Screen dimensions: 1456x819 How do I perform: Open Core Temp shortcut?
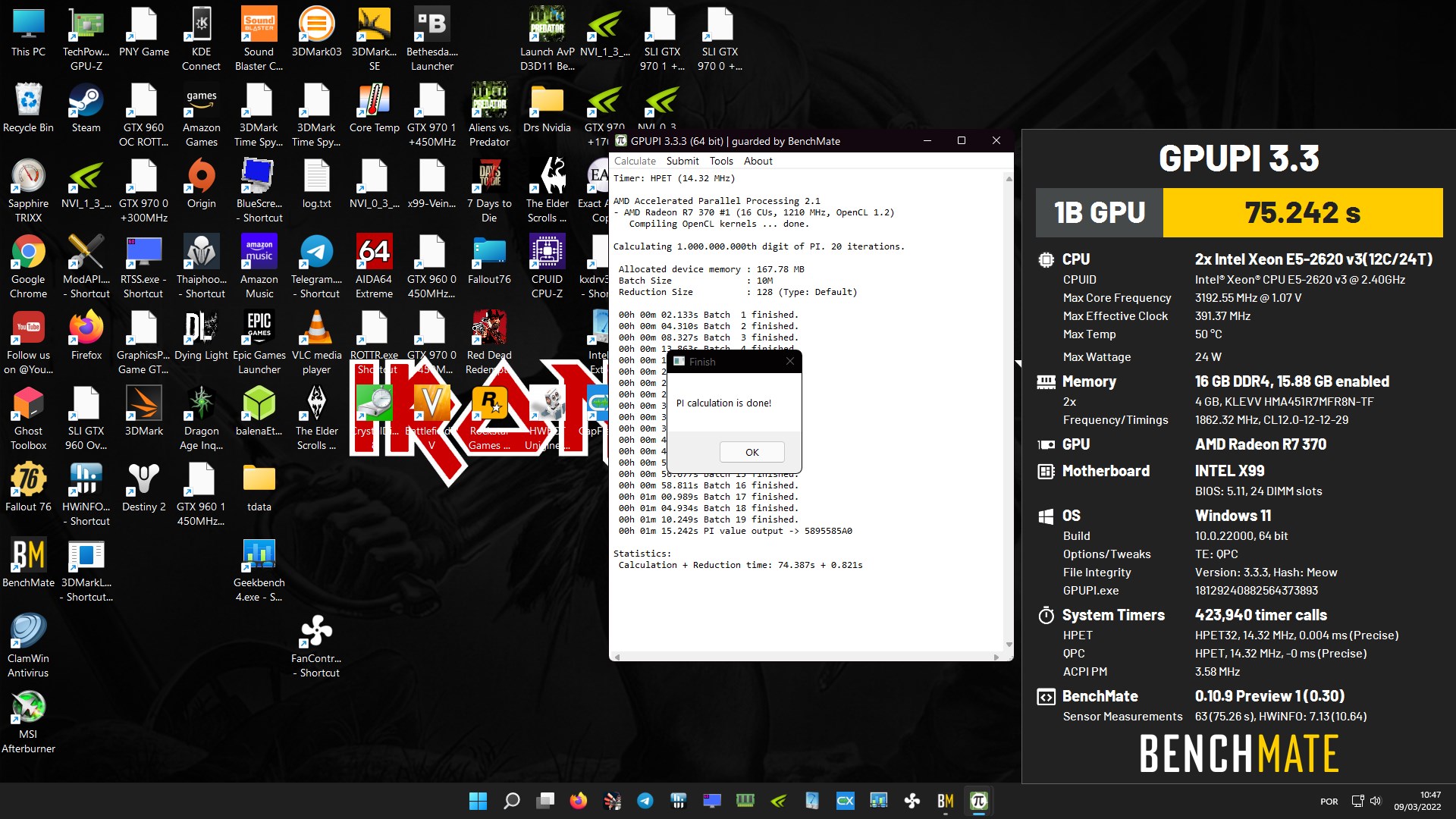[x=374, y=109]
